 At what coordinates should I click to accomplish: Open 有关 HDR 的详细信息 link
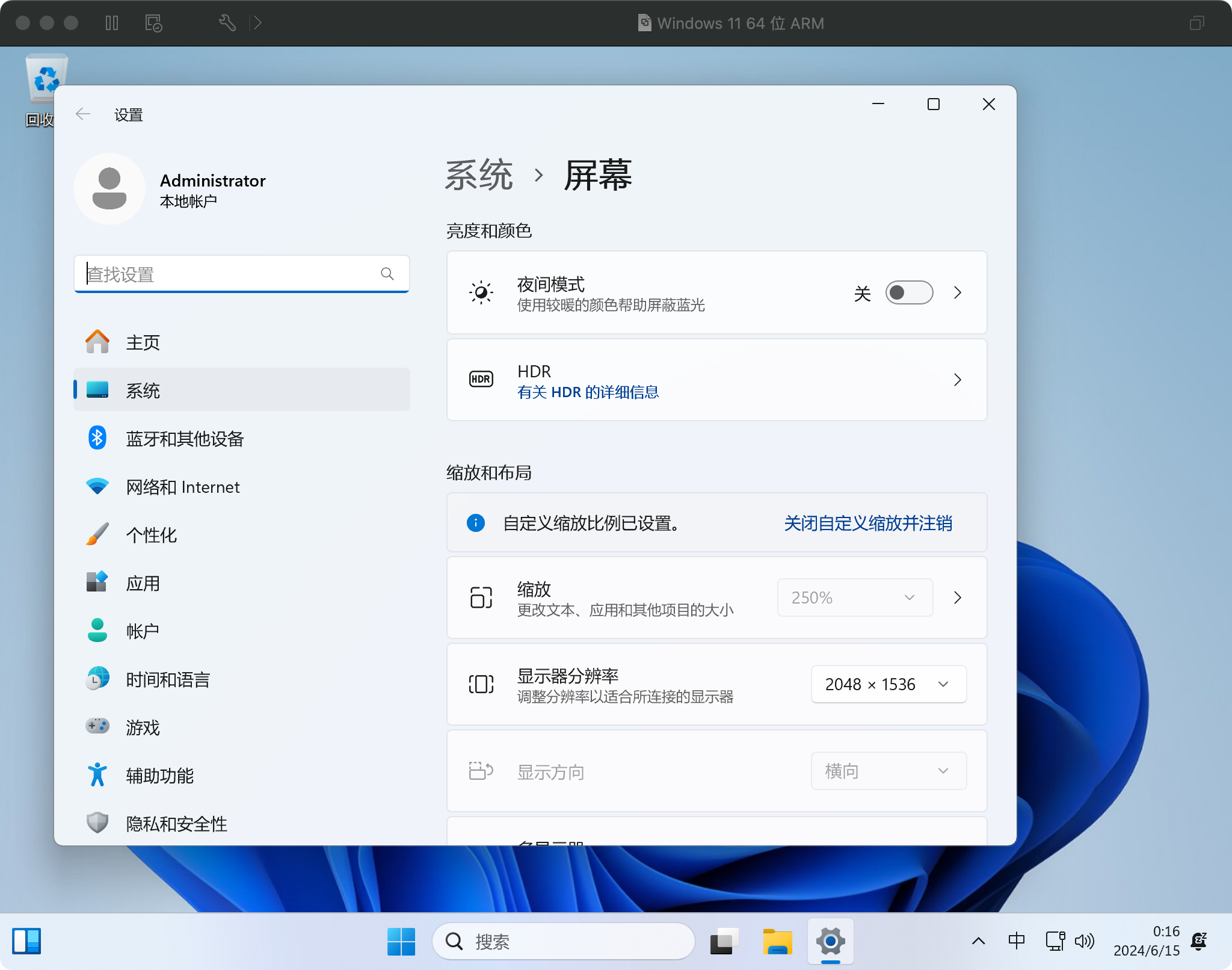(588, 392)
